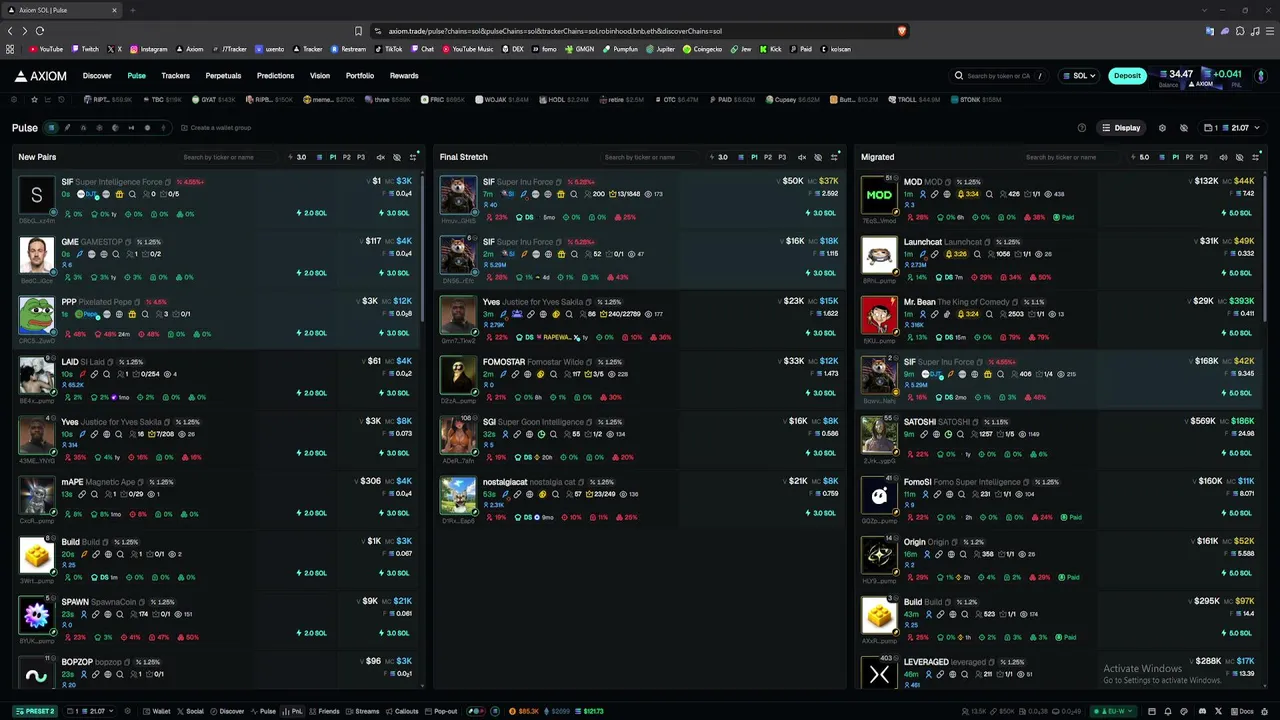The height and width of the screenshot is (720, 1280).
Task: Open the Perpetuals navigation tab
Action: click(x=223, y=76)
